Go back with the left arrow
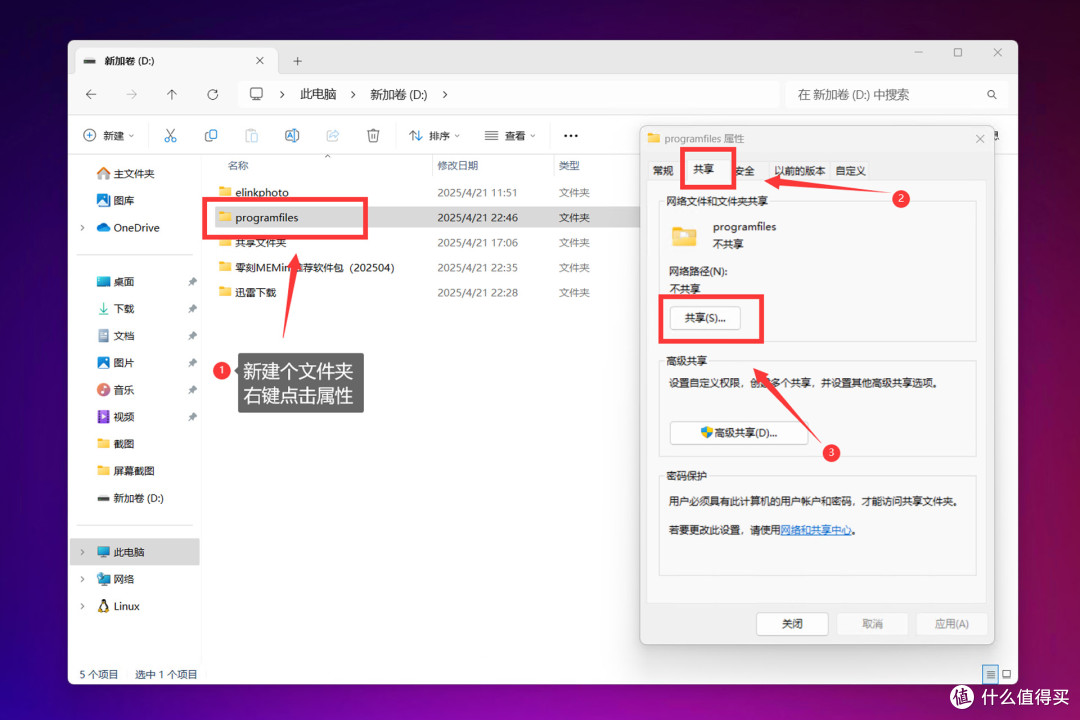 [91, 94]
